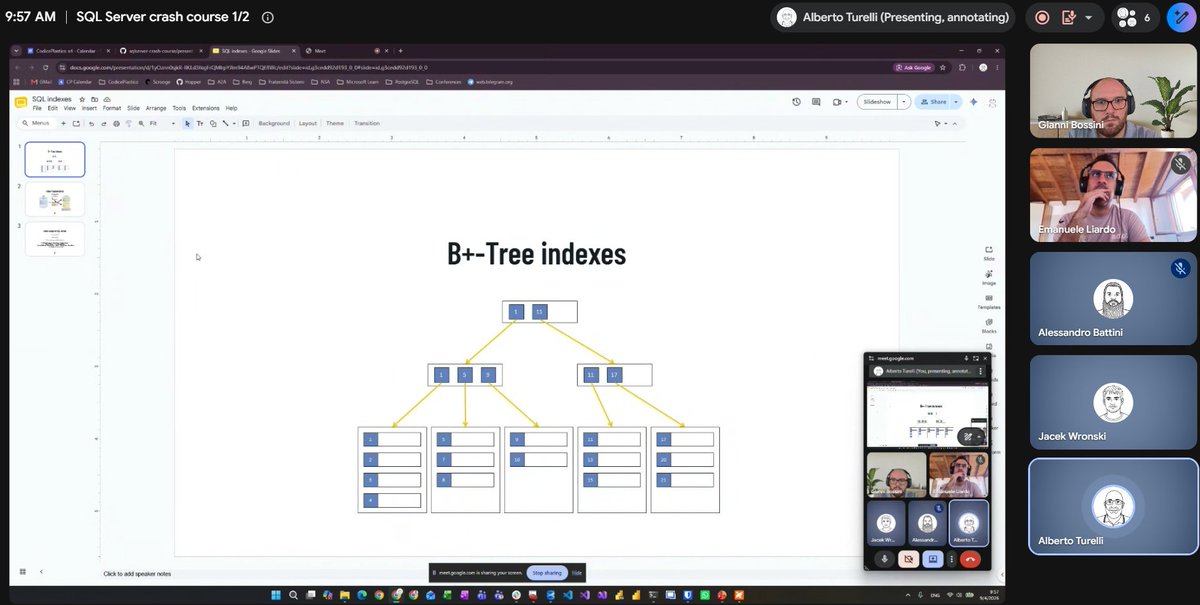Click the Background toolbar button

coord(274,123)
